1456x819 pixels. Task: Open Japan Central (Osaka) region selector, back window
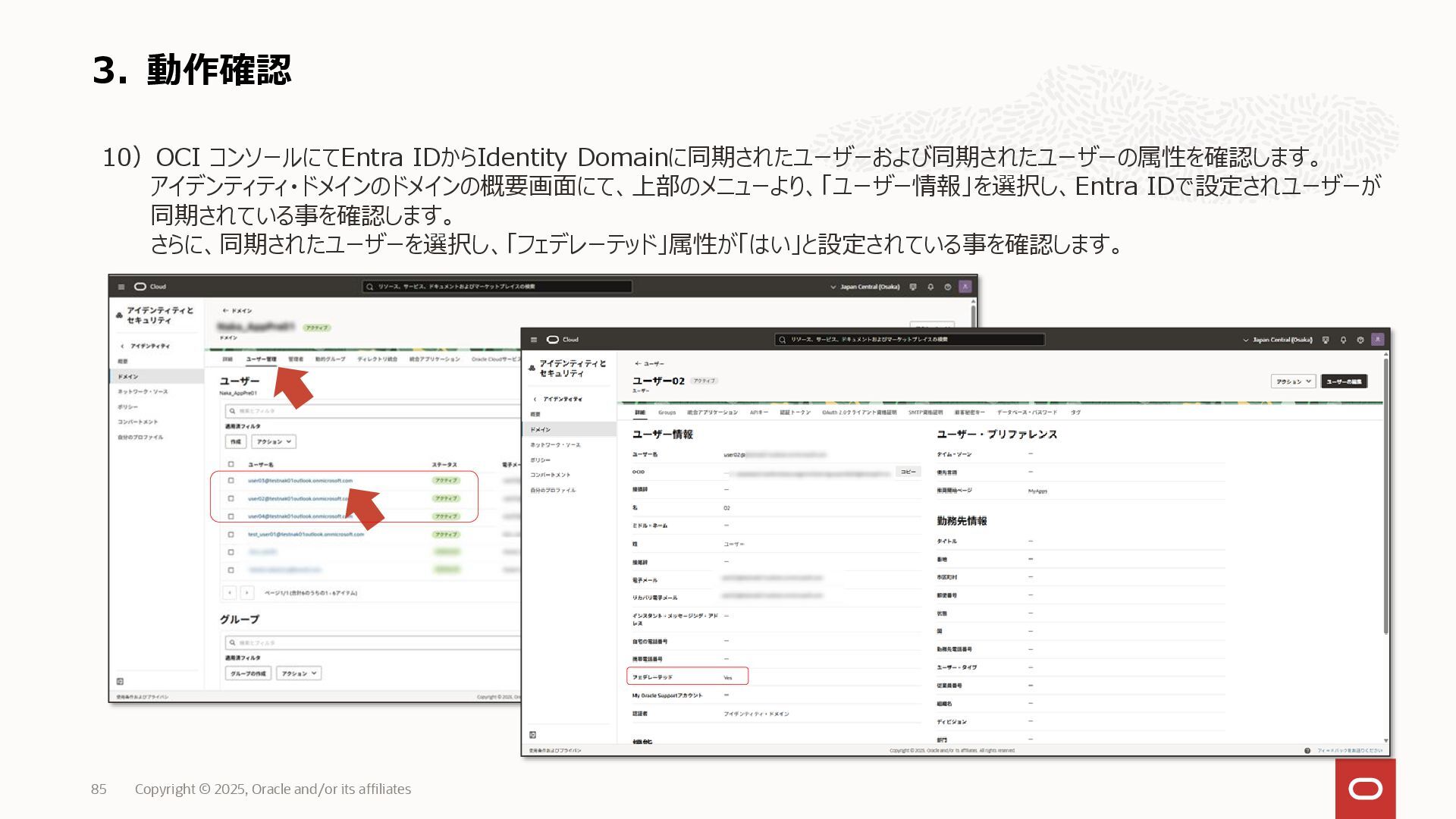[864, 287]
